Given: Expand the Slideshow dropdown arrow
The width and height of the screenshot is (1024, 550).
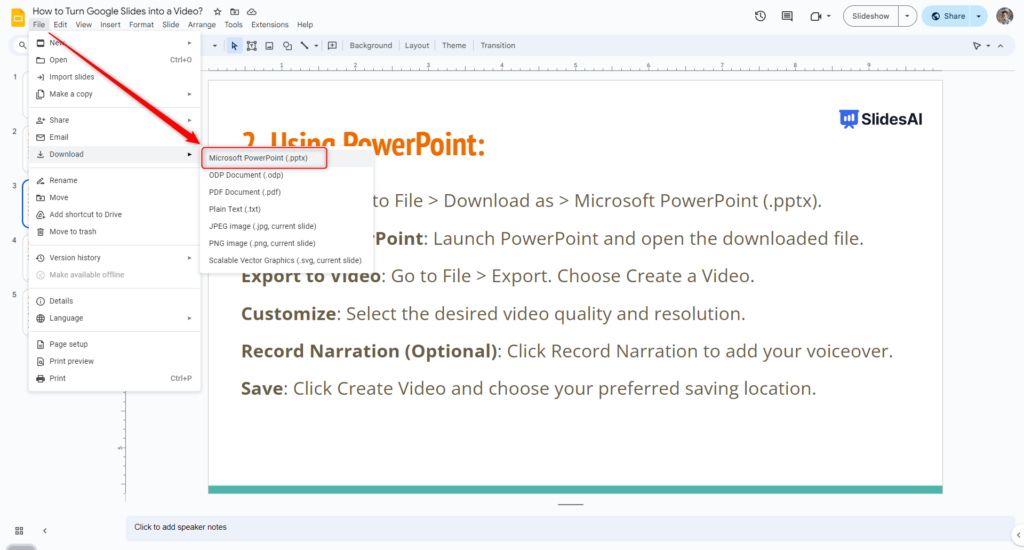Looking at the screenshot, I should pos(906,16).
